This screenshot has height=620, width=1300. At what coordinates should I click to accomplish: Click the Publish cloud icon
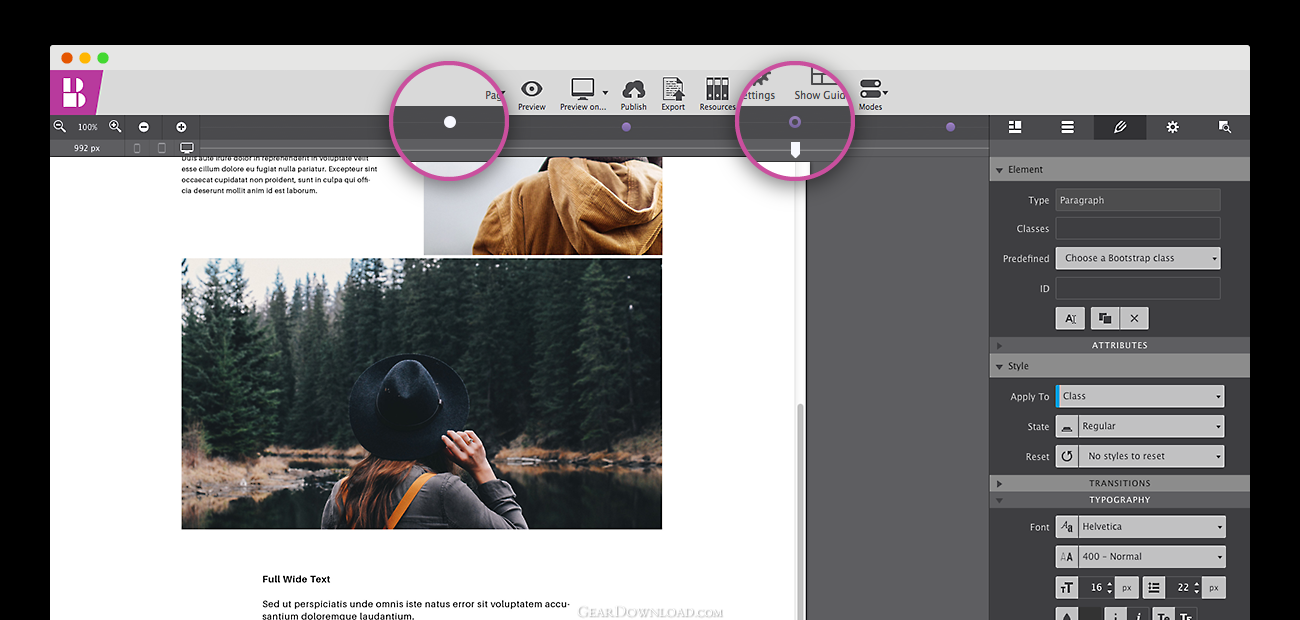point(633,89)
